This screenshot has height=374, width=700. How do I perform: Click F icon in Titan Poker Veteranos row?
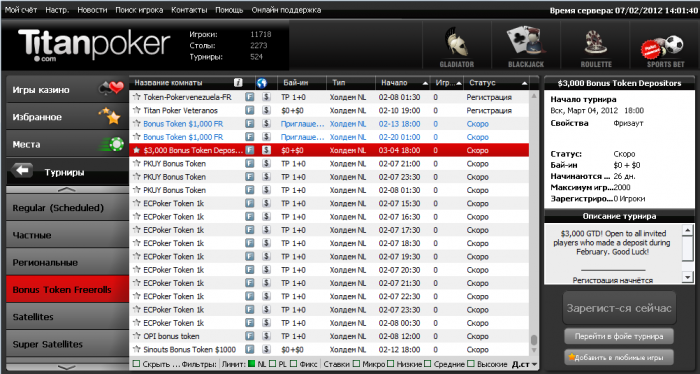click(x=250, y=110)
